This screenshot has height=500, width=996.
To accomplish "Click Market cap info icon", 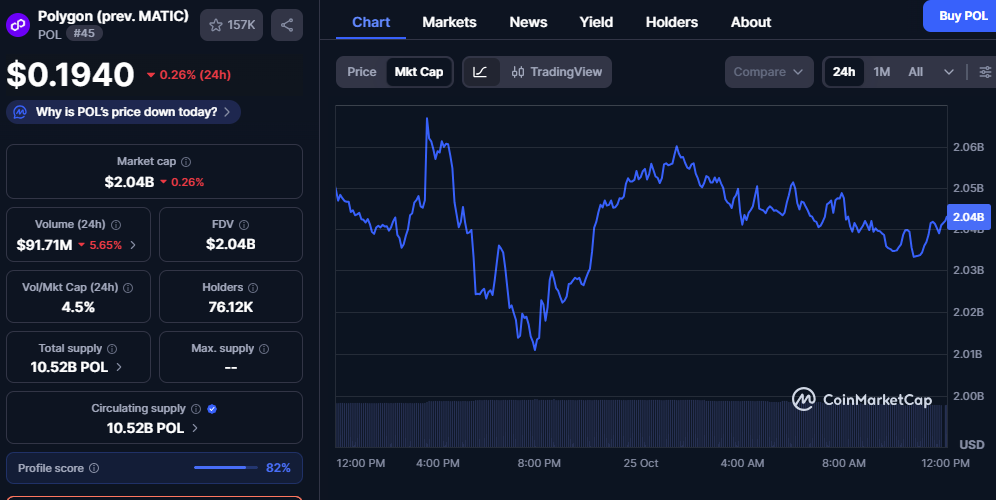I will coord(186,161).
